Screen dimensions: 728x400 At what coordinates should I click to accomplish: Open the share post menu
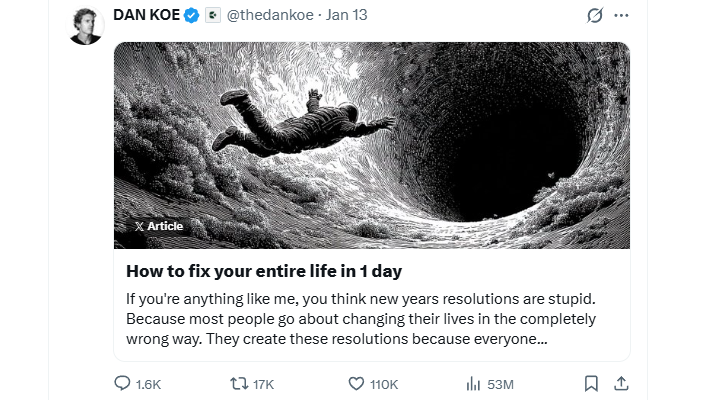click(620, 383)
